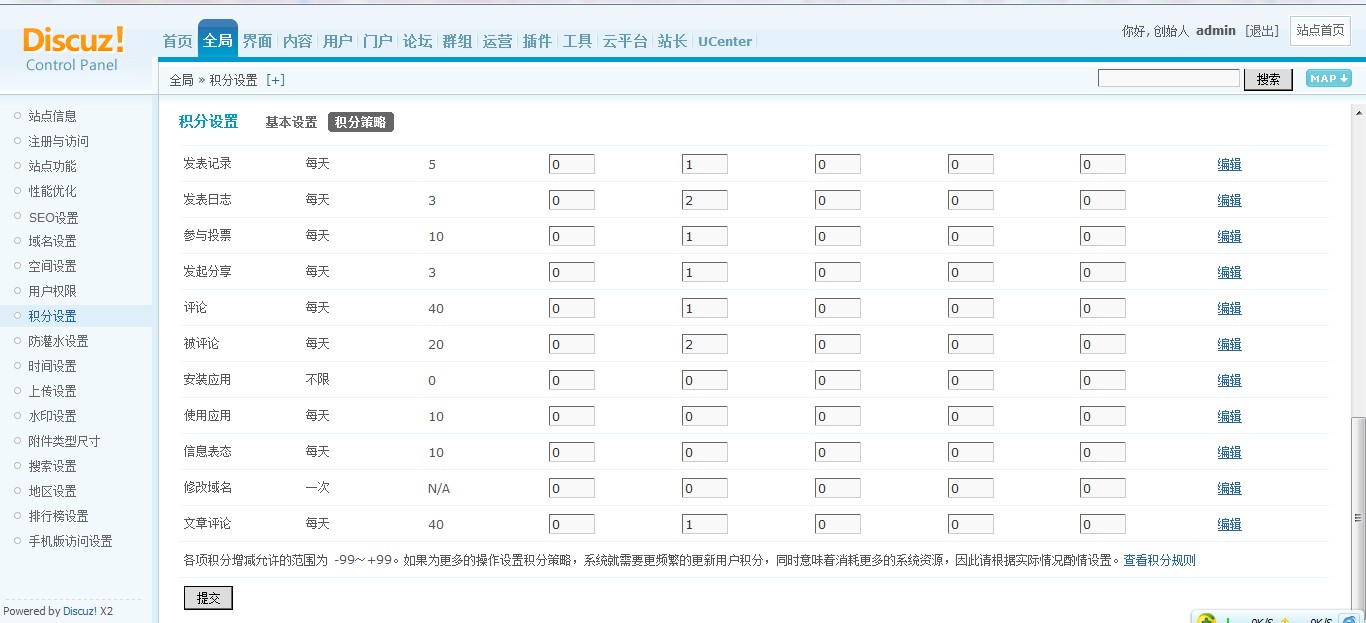Open the 界面 top menu

coord(258,41)
